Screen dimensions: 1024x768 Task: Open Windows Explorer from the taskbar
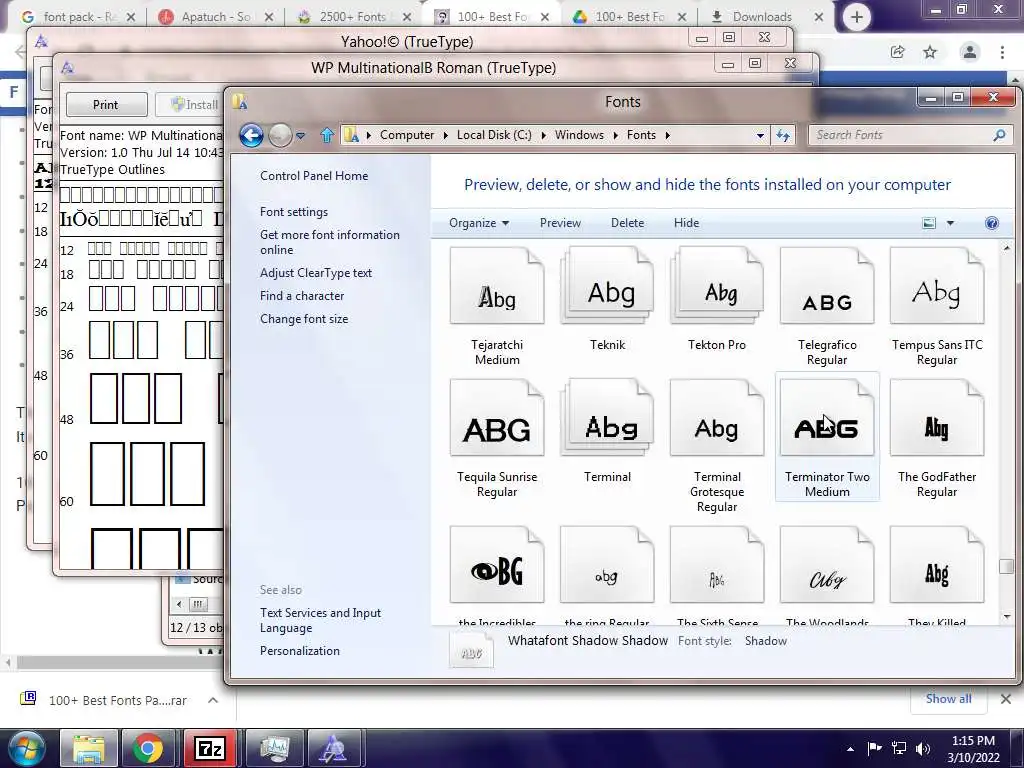tap(89, 748)
